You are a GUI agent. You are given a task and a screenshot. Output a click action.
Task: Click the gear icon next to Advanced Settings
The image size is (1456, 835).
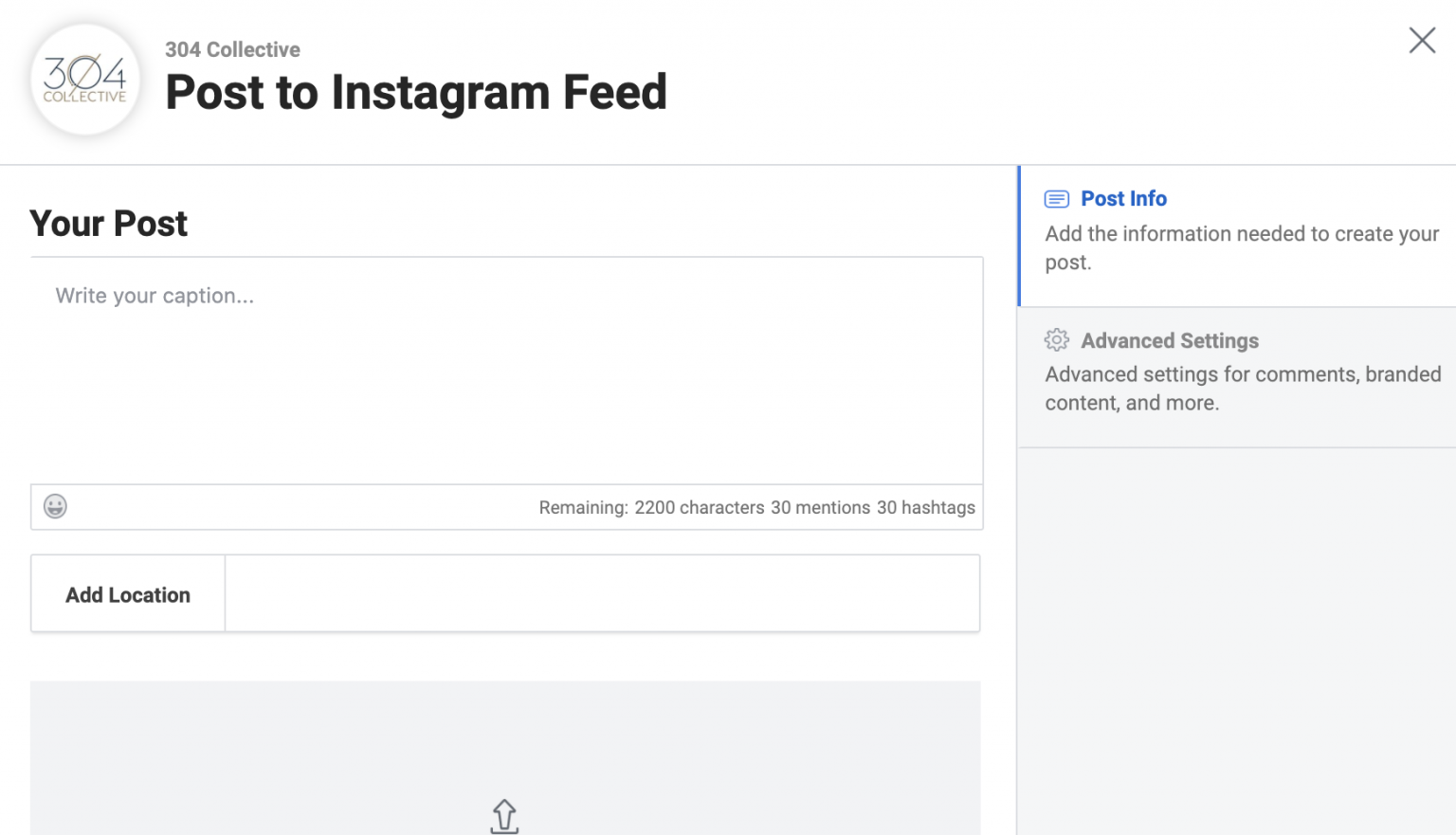pyautogui.click(x=1056, y=340)
